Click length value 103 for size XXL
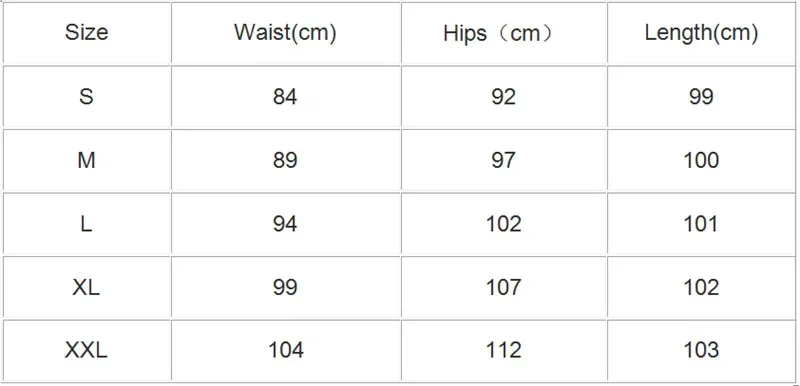This screenshot has width=800, height=386. pyautogui.click(x=701, y=350)
